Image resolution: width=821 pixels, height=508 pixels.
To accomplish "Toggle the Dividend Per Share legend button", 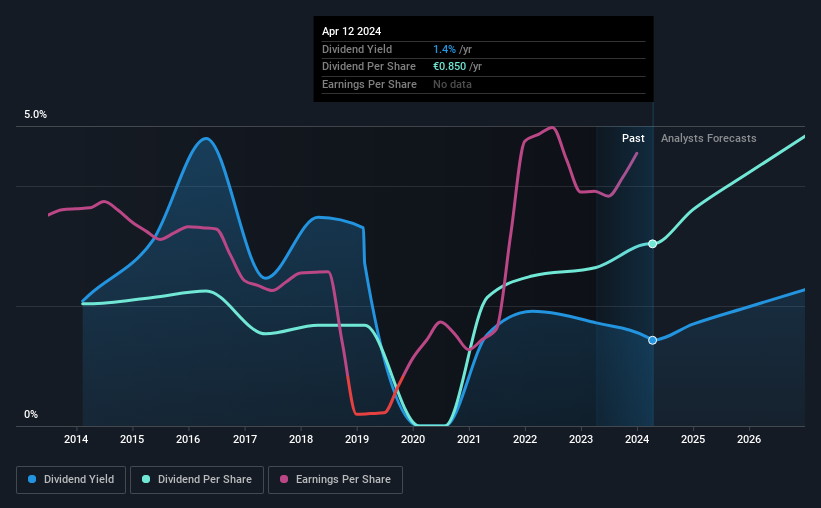I will click(197, 480).
